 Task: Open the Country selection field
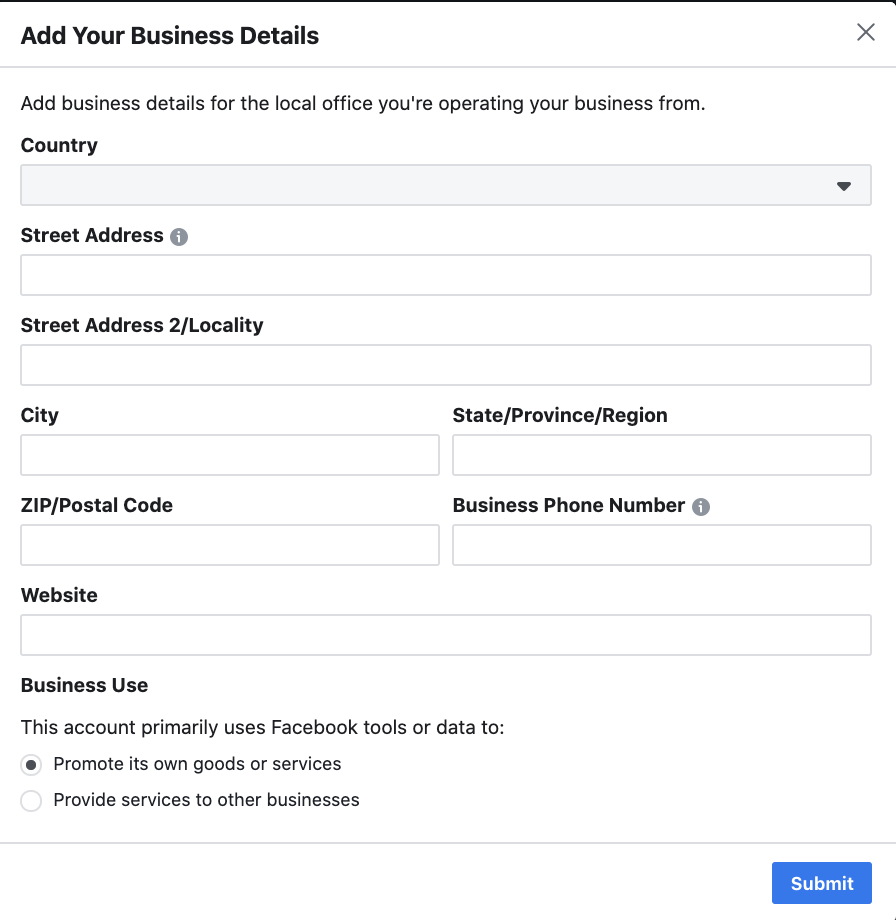[x=446, y=185]
